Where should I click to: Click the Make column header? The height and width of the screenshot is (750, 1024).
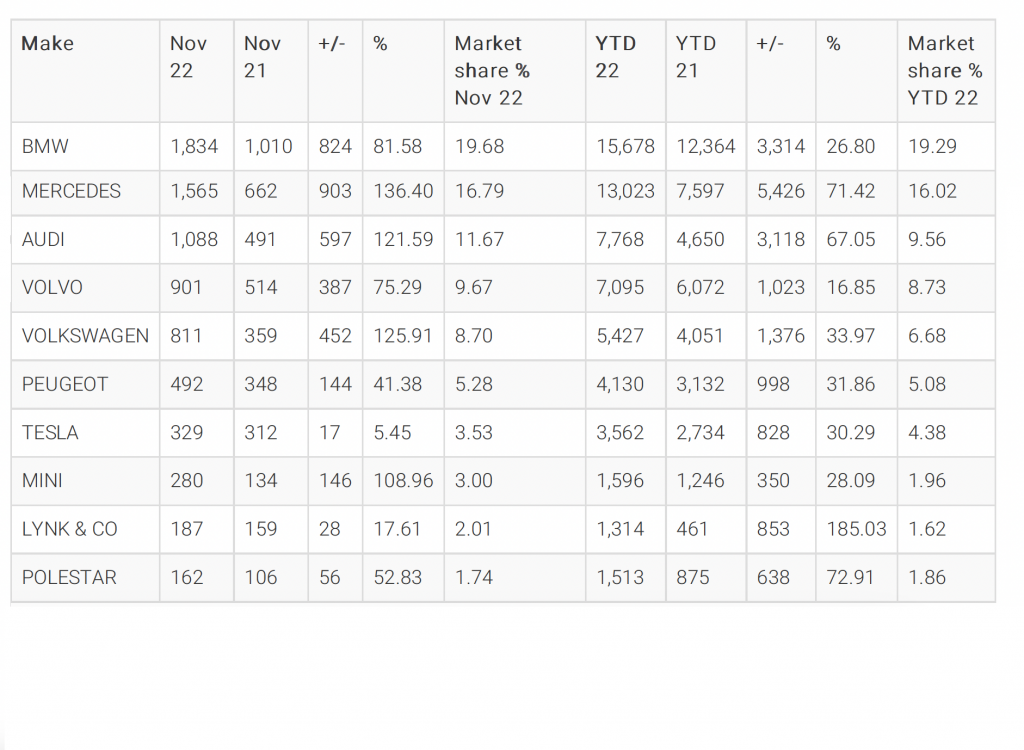48,44
